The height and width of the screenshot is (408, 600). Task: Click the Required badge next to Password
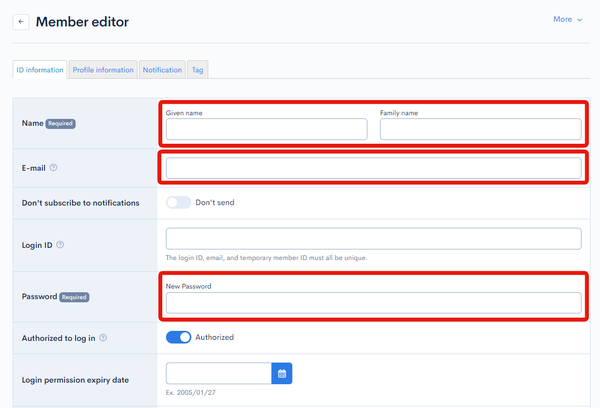click(x=74, y=297)
